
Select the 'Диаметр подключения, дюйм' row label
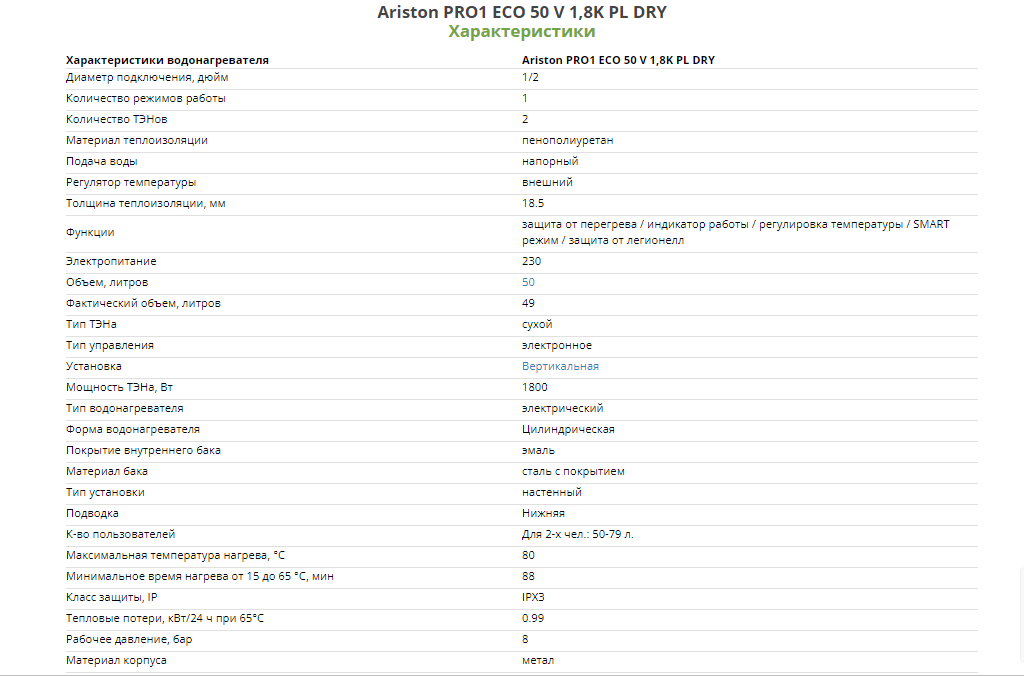click(147, 77)
